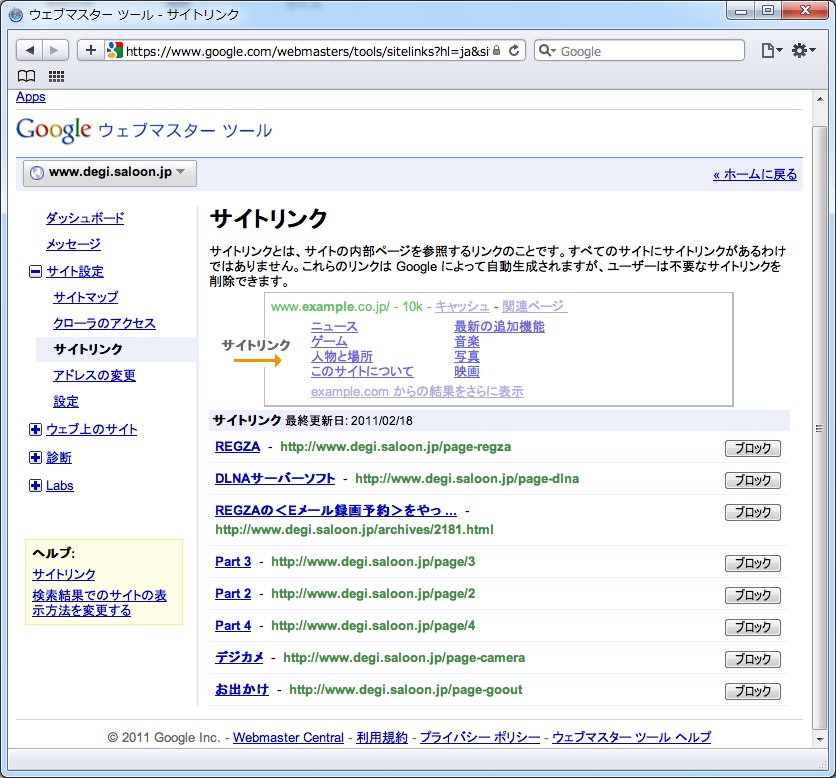Expand the 診断 section
Viewport: 836px width, 778px height.
35,458
